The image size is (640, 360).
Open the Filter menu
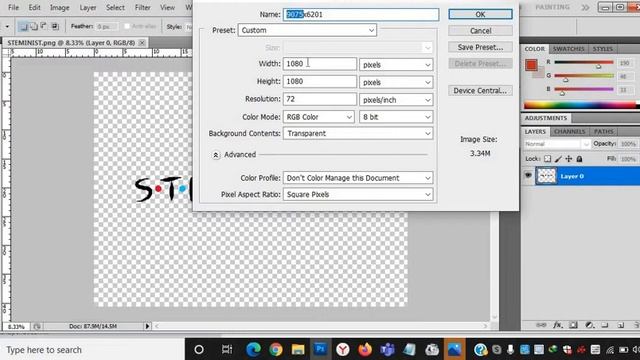[142, 7]
